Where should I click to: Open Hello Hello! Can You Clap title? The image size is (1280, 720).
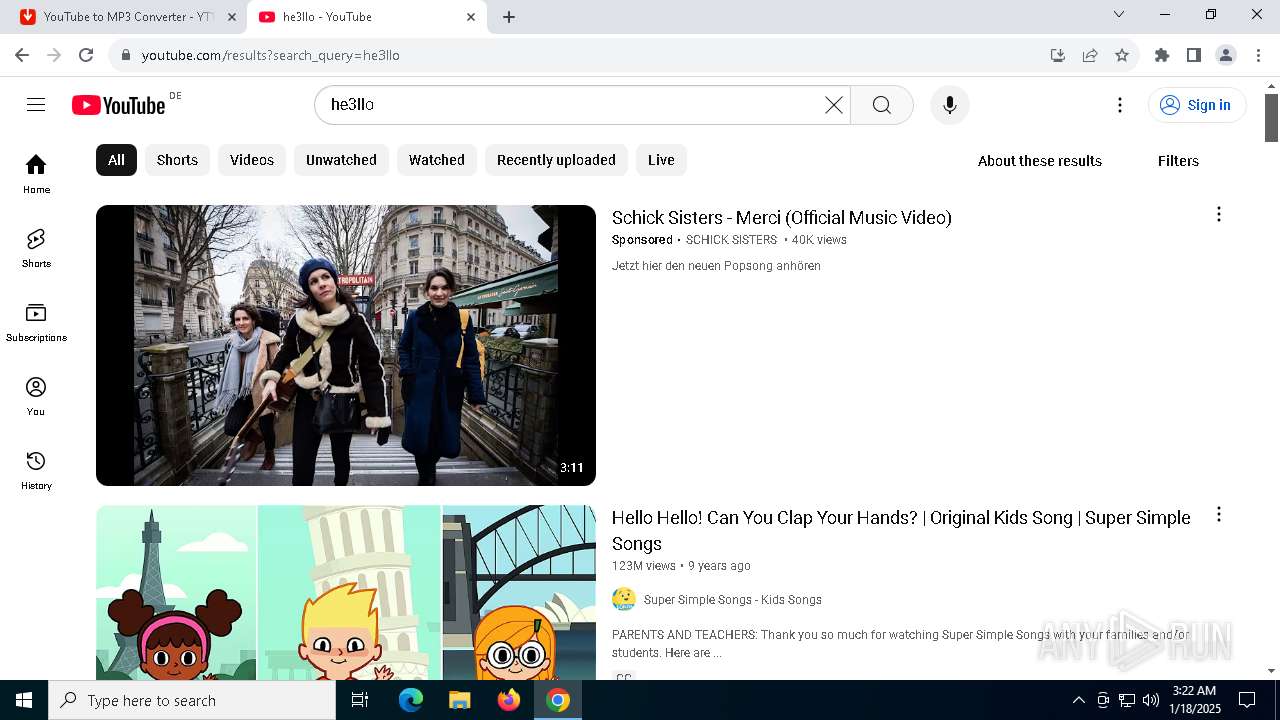click(901, 531)
